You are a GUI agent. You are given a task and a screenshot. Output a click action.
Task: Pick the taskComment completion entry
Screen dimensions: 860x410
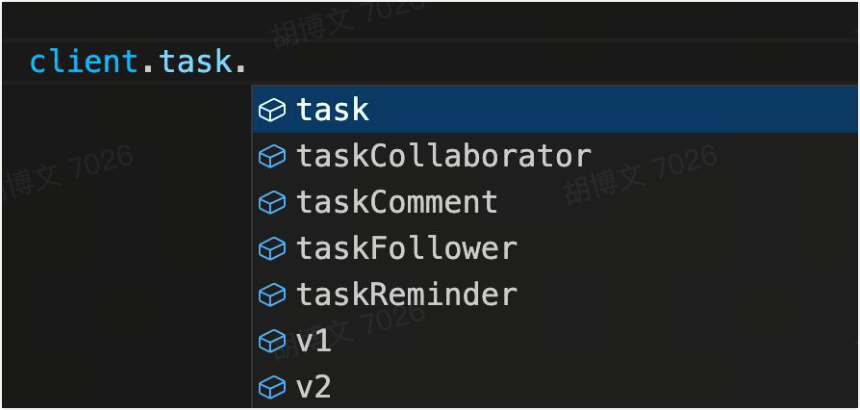[x=397, y=203]
